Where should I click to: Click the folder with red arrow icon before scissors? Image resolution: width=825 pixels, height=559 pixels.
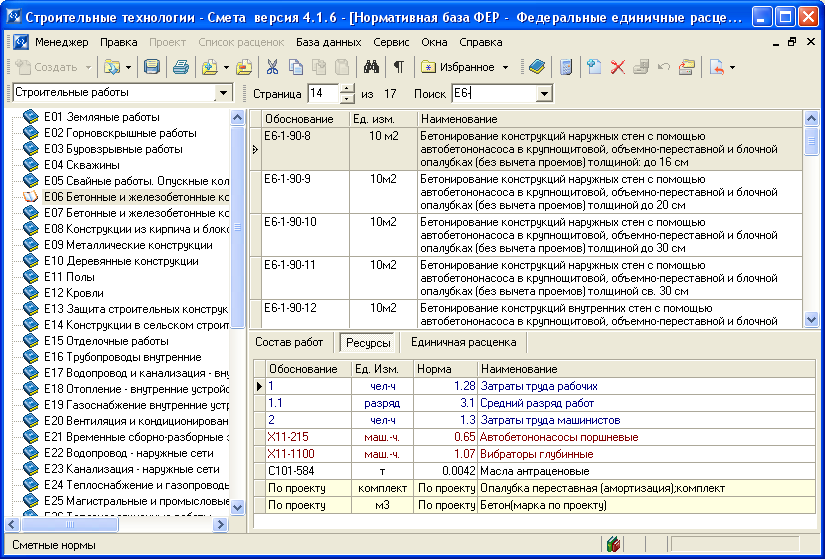pos(244,67)
